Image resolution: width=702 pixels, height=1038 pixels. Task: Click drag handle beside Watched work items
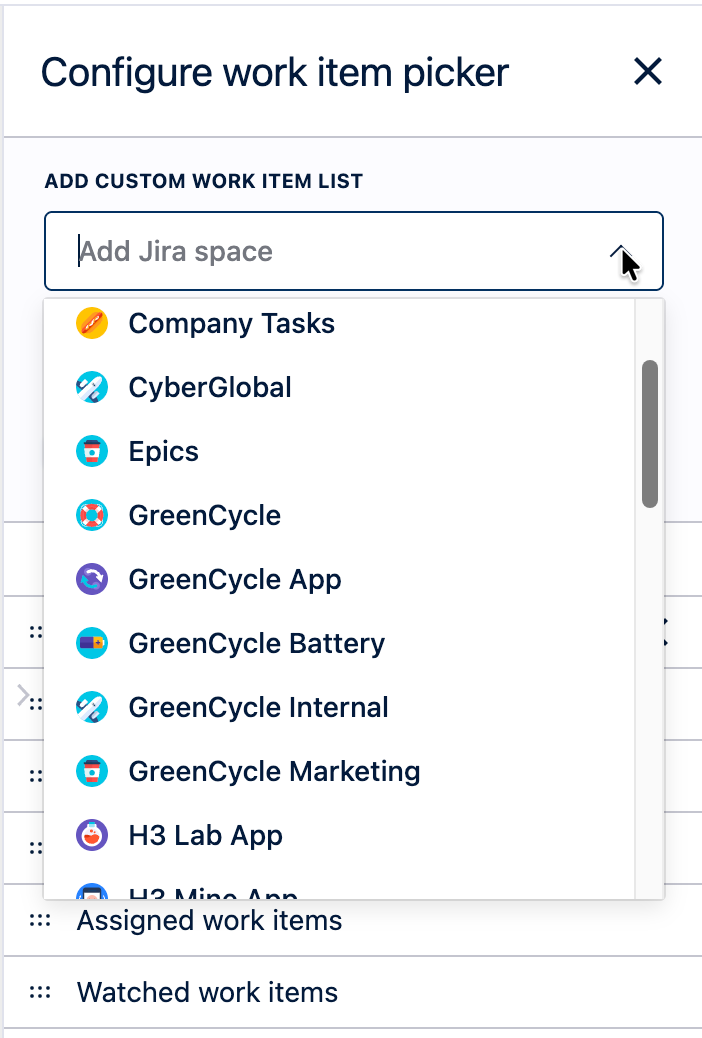click(x=40, y=992)
